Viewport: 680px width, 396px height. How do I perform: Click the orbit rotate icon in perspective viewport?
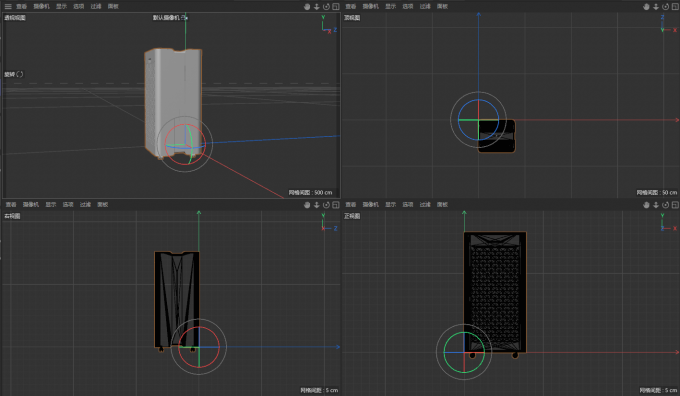pos(326,7)
